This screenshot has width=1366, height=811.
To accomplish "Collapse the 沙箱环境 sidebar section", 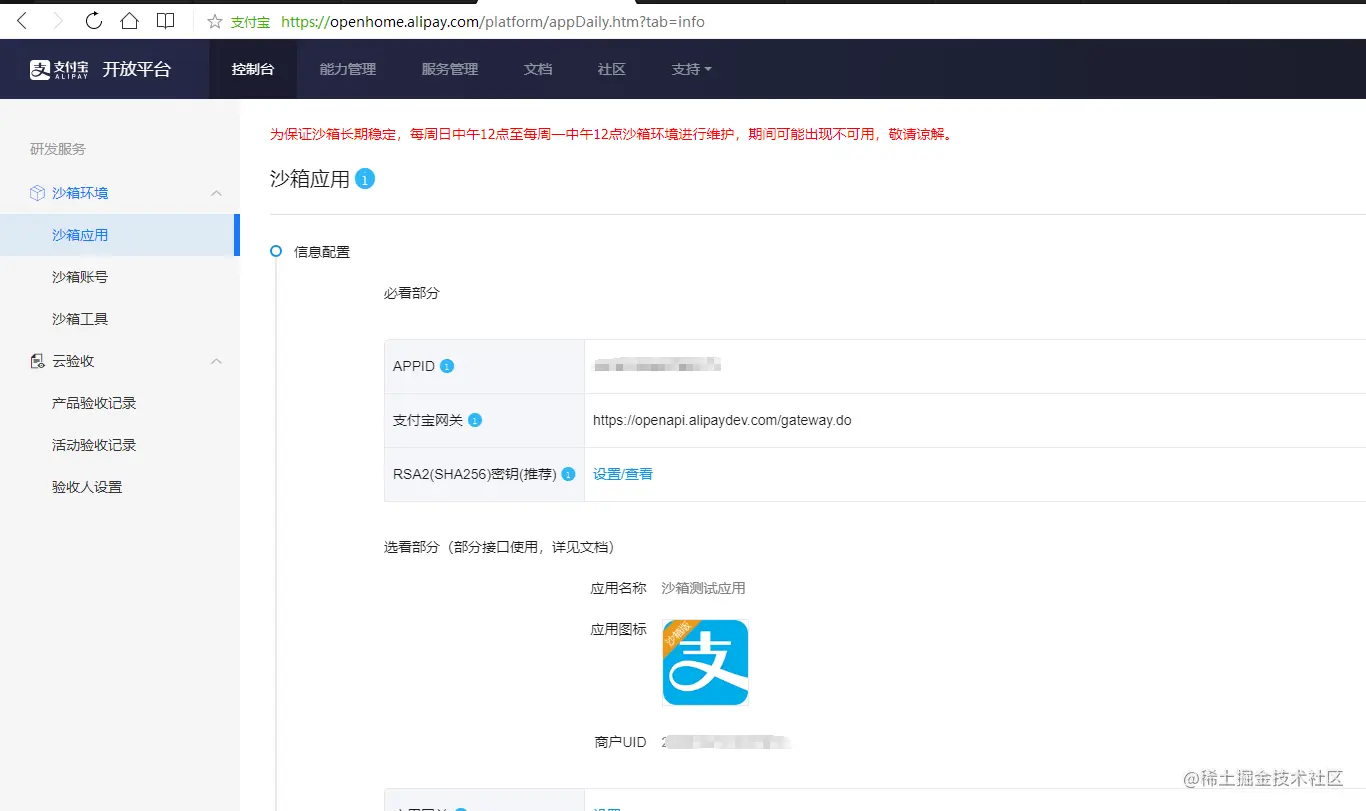I will (x=216, y=193).
